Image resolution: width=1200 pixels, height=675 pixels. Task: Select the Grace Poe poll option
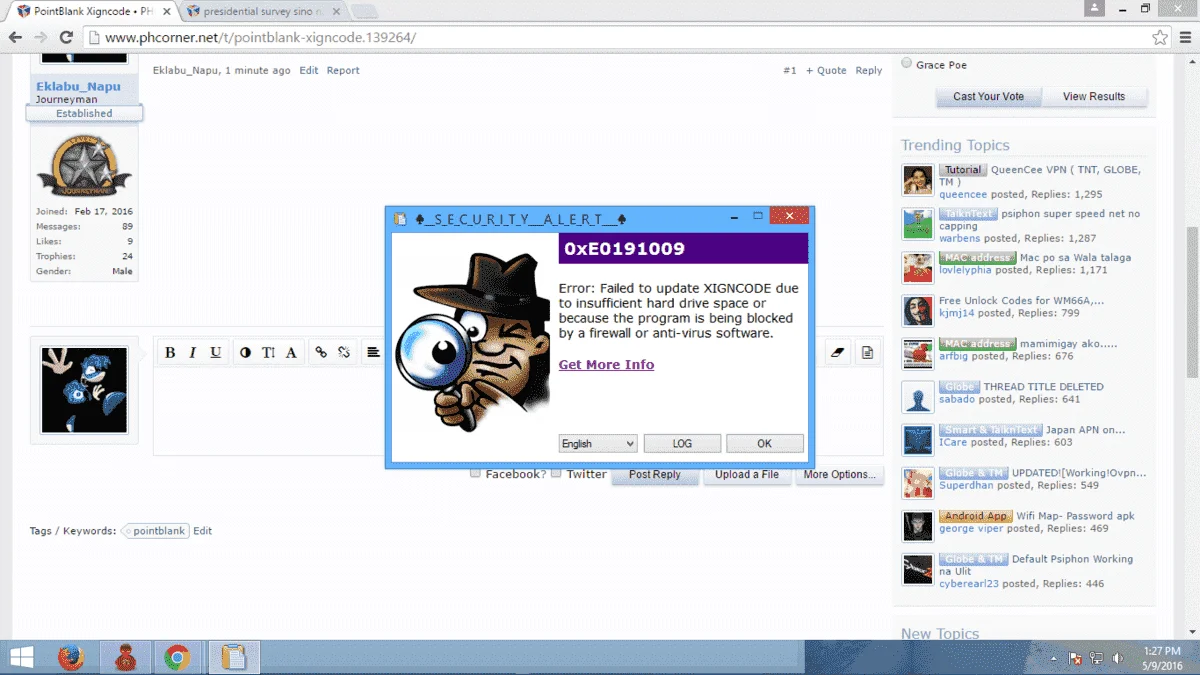pyautogui.click(x=907, y=64)
